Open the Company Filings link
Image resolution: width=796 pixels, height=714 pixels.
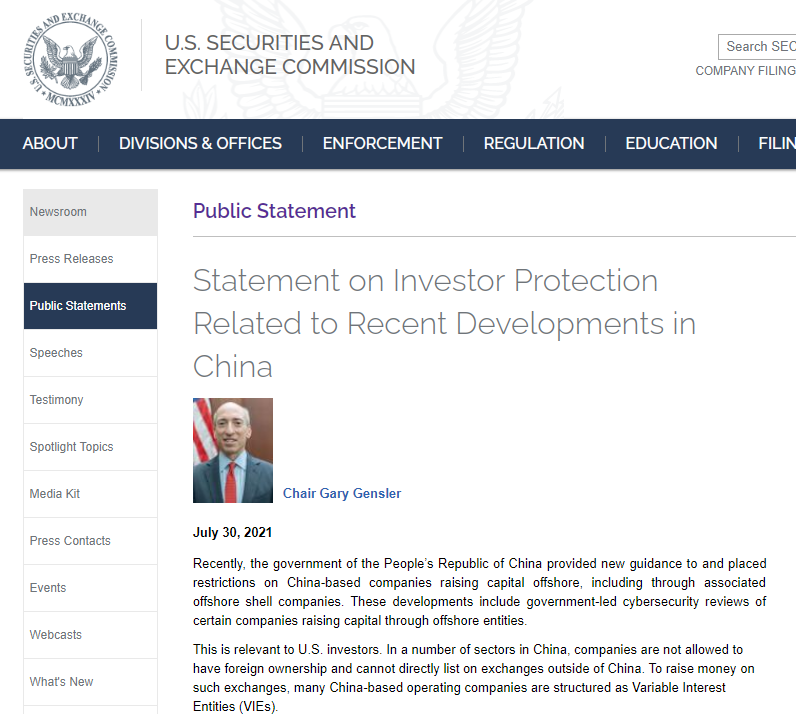click(x=746, y=71)
